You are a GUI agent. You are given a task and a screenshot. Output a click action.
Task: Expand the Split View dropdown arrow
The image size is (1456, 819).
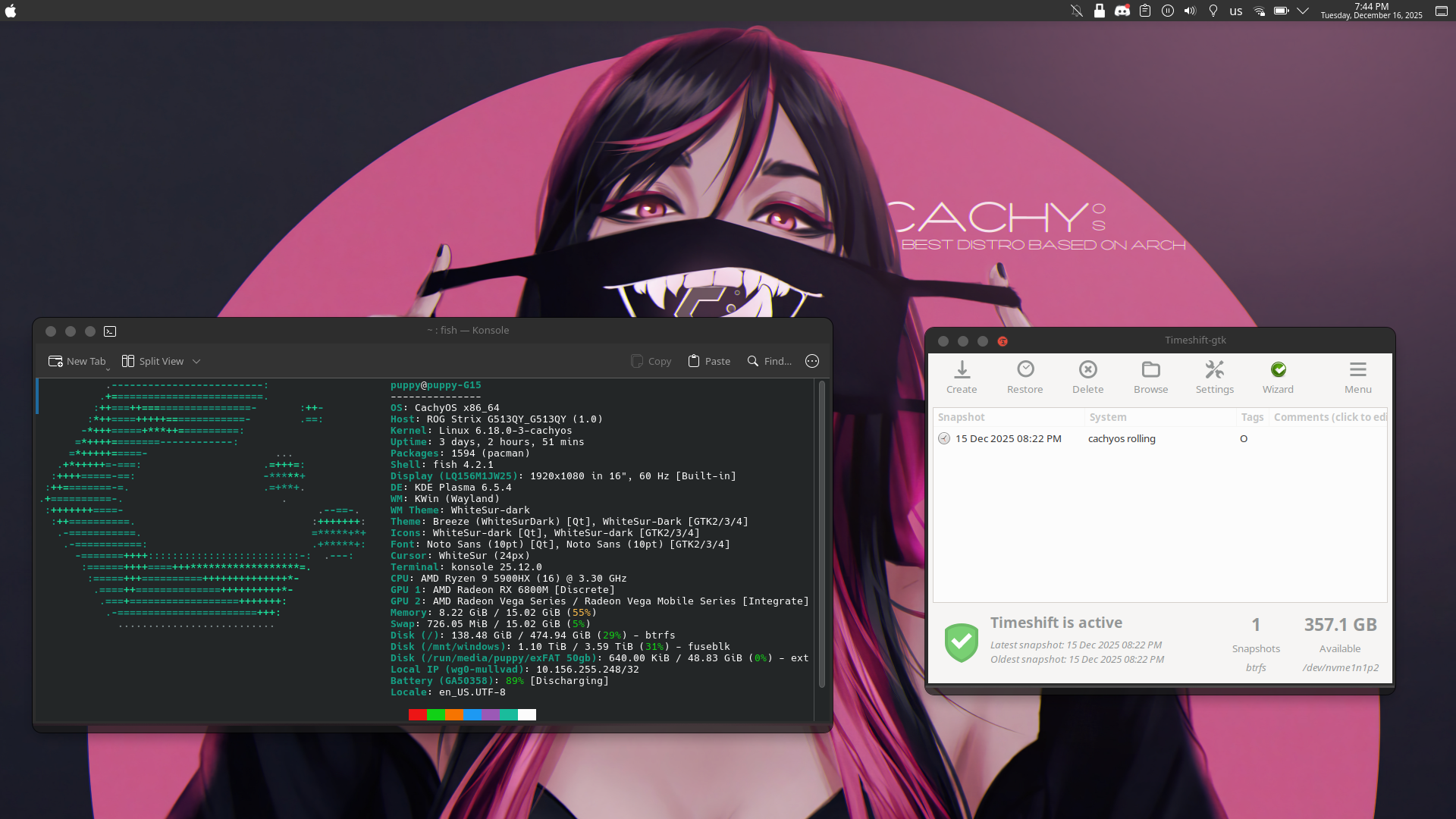click(x=196, y=362)
